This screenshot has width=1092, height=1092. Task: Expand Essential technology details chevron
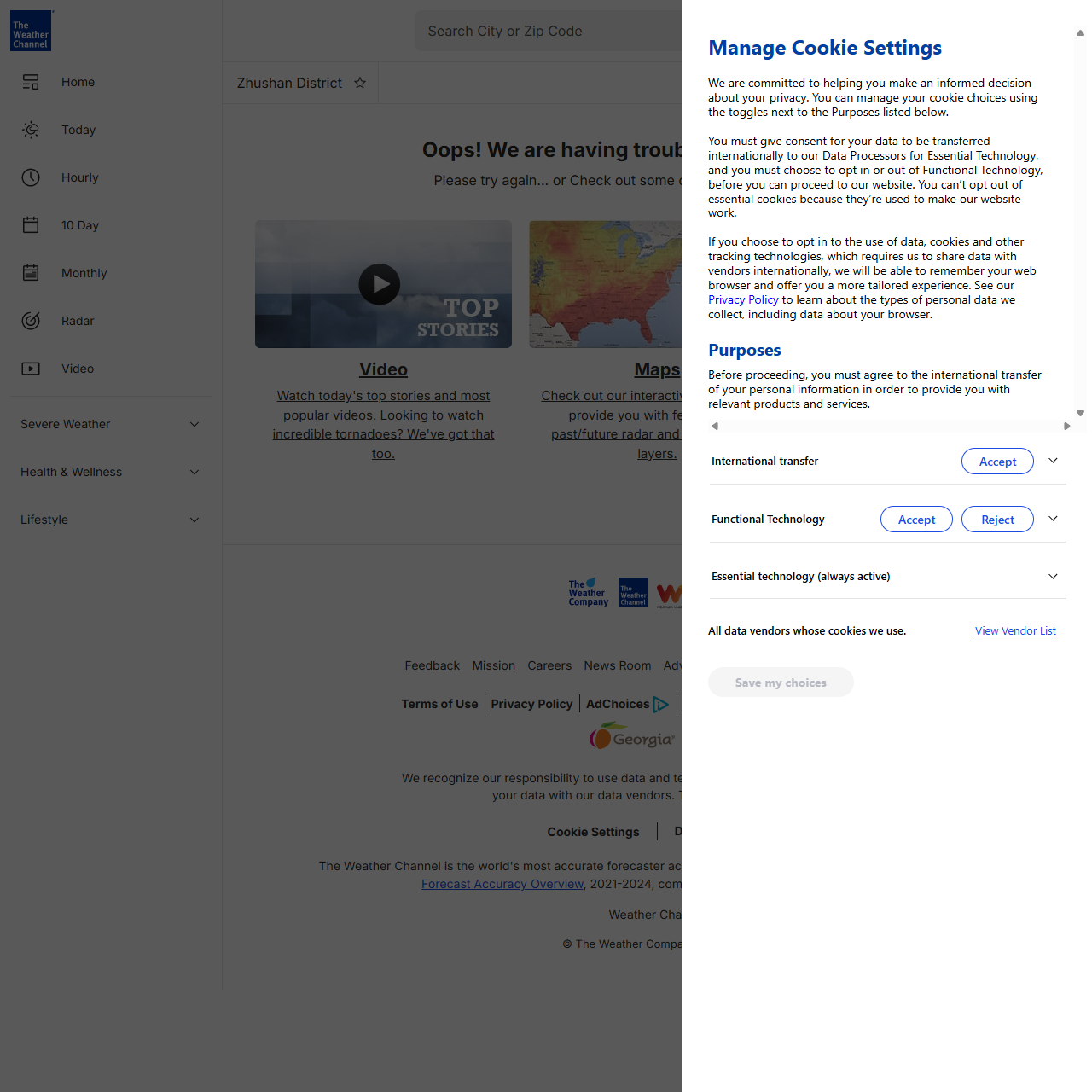(x=1053, y=577)
